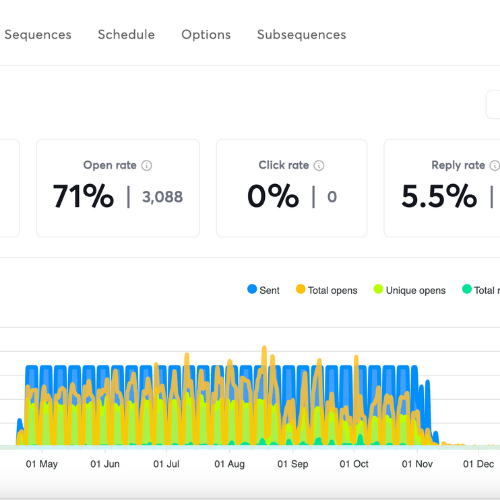Click the 01 Jun axis label
The height and width of the screenshot is (500, 500).
pyautogui.click(x=105, y=464)
